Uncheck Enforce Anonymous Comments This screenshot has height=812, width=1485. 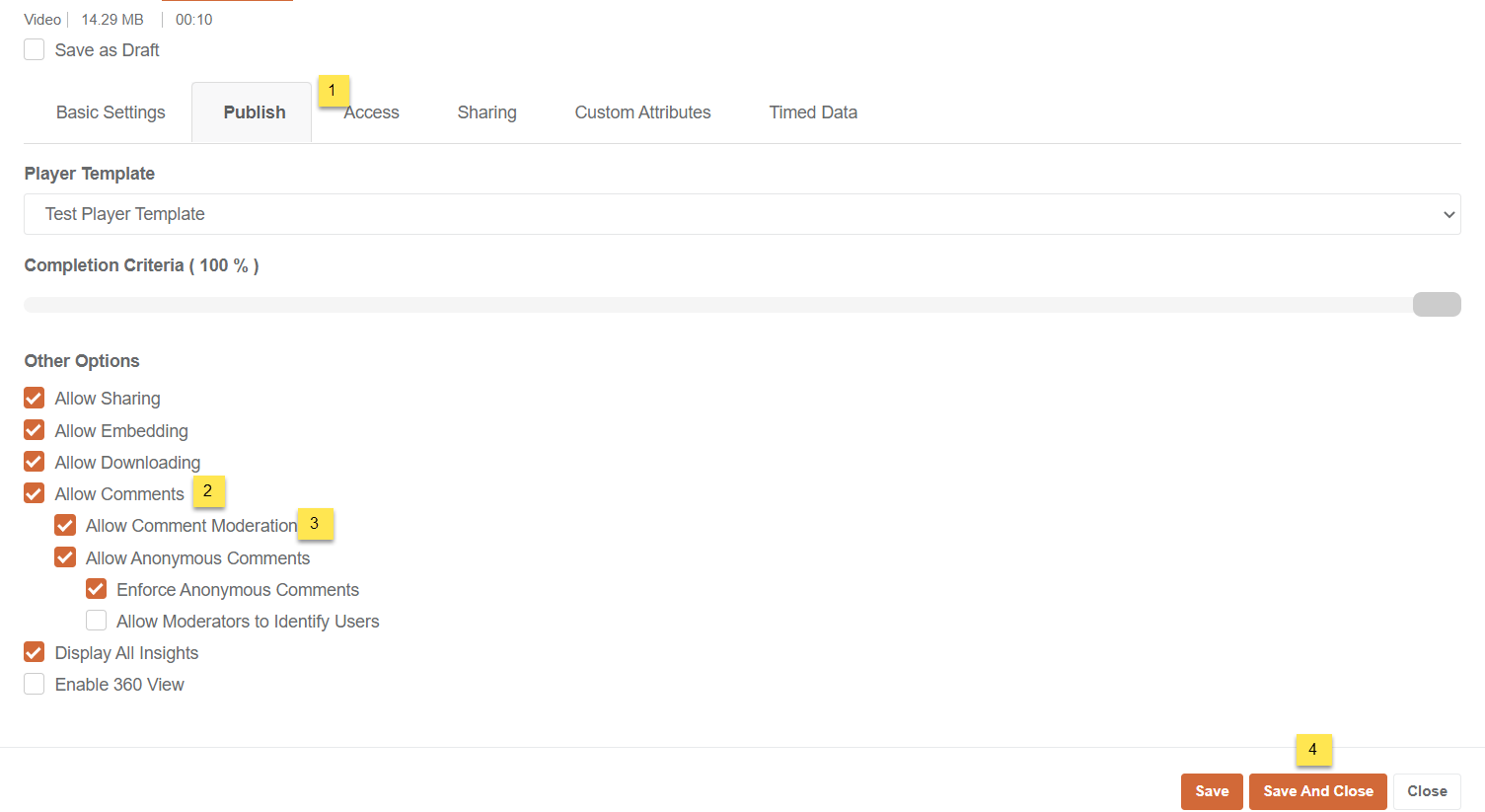point(97,590)
